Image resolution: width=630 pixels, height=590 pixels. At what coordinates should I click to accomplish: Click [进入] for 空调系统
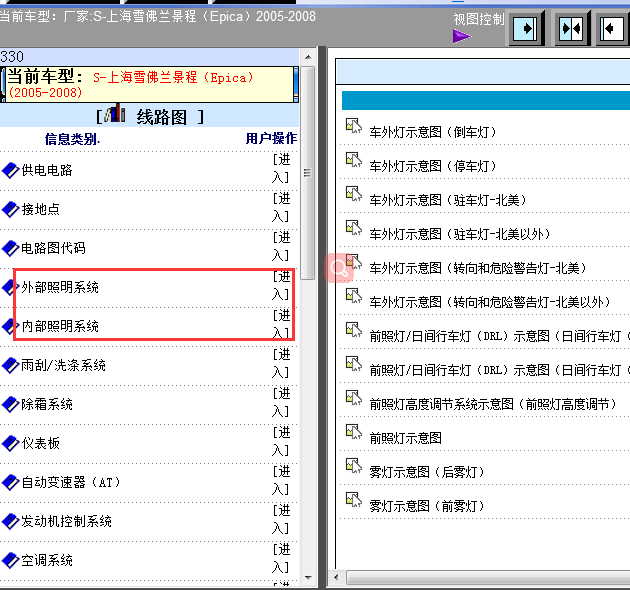[281, 558]
